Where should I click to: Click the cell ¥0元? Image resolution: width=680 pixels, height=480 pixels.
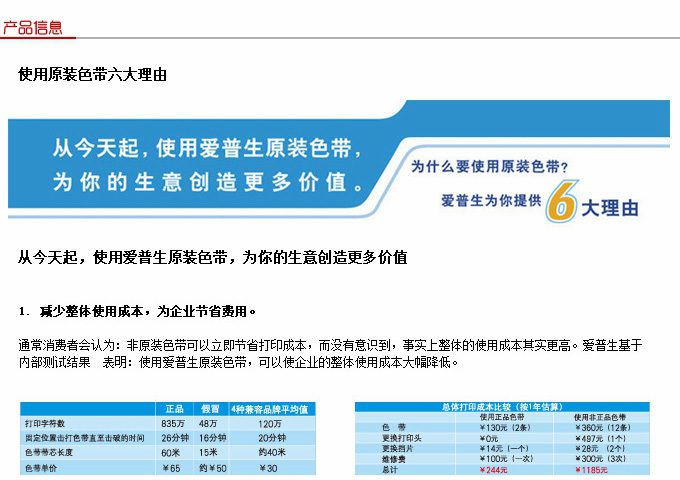click(489, 438)
